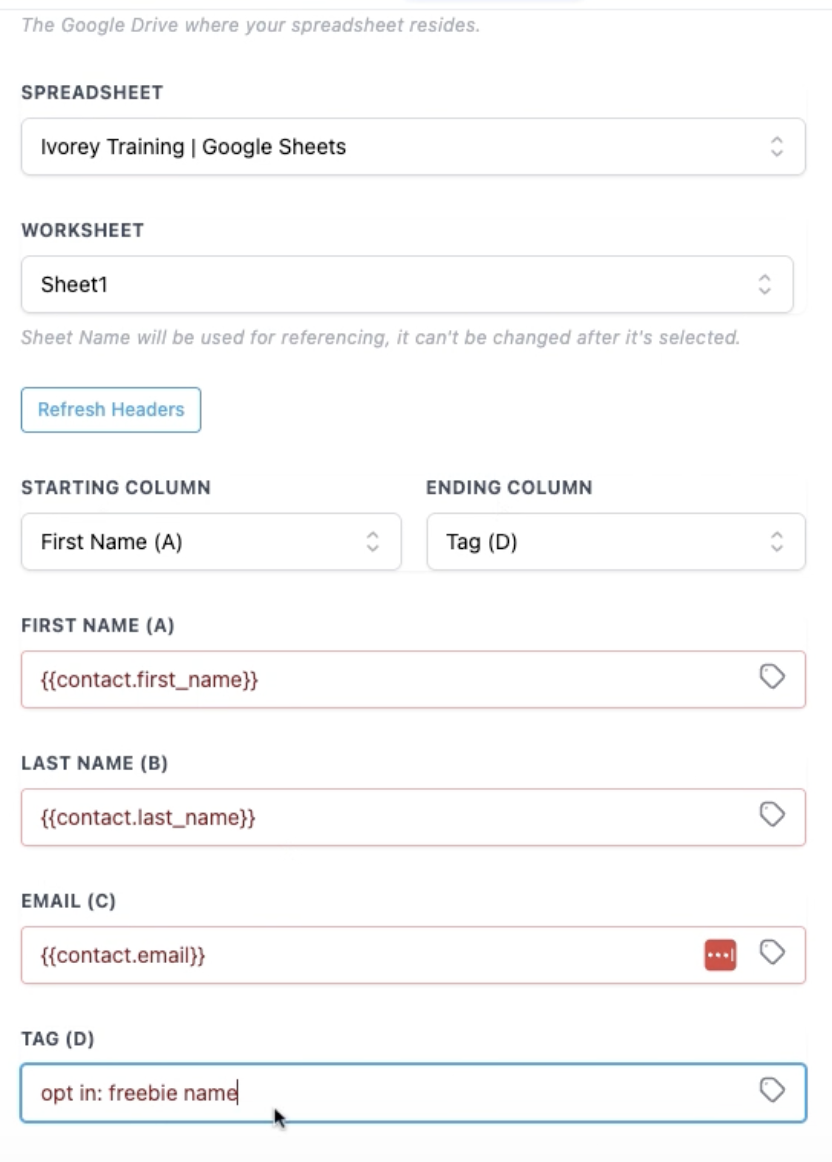Click the Sheet Name referencing hint text
Viewport: 832px width, 1162px height.
380,338
